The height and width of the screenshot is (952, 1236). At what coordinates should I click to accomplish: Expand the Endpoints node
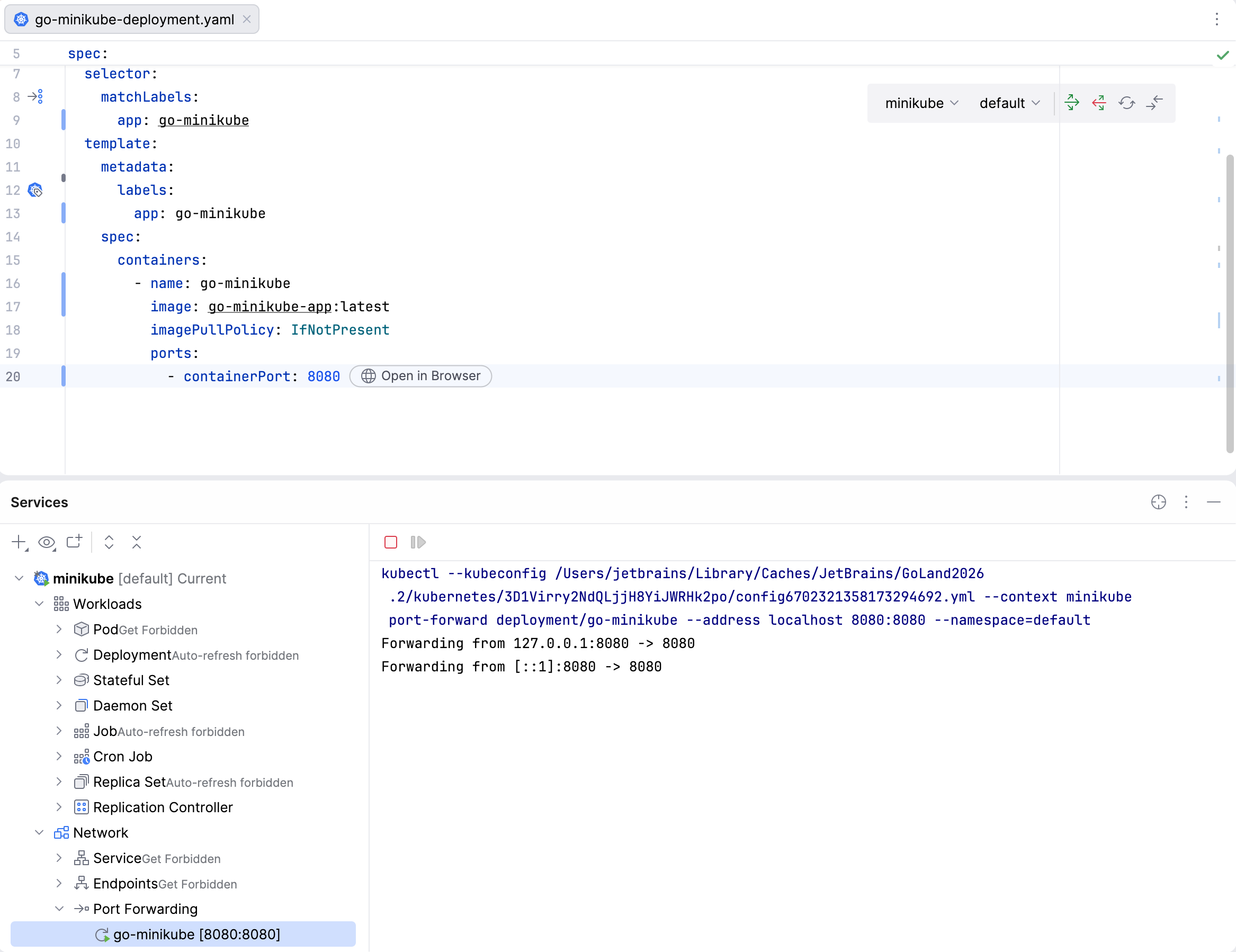(x=59, y=884)
